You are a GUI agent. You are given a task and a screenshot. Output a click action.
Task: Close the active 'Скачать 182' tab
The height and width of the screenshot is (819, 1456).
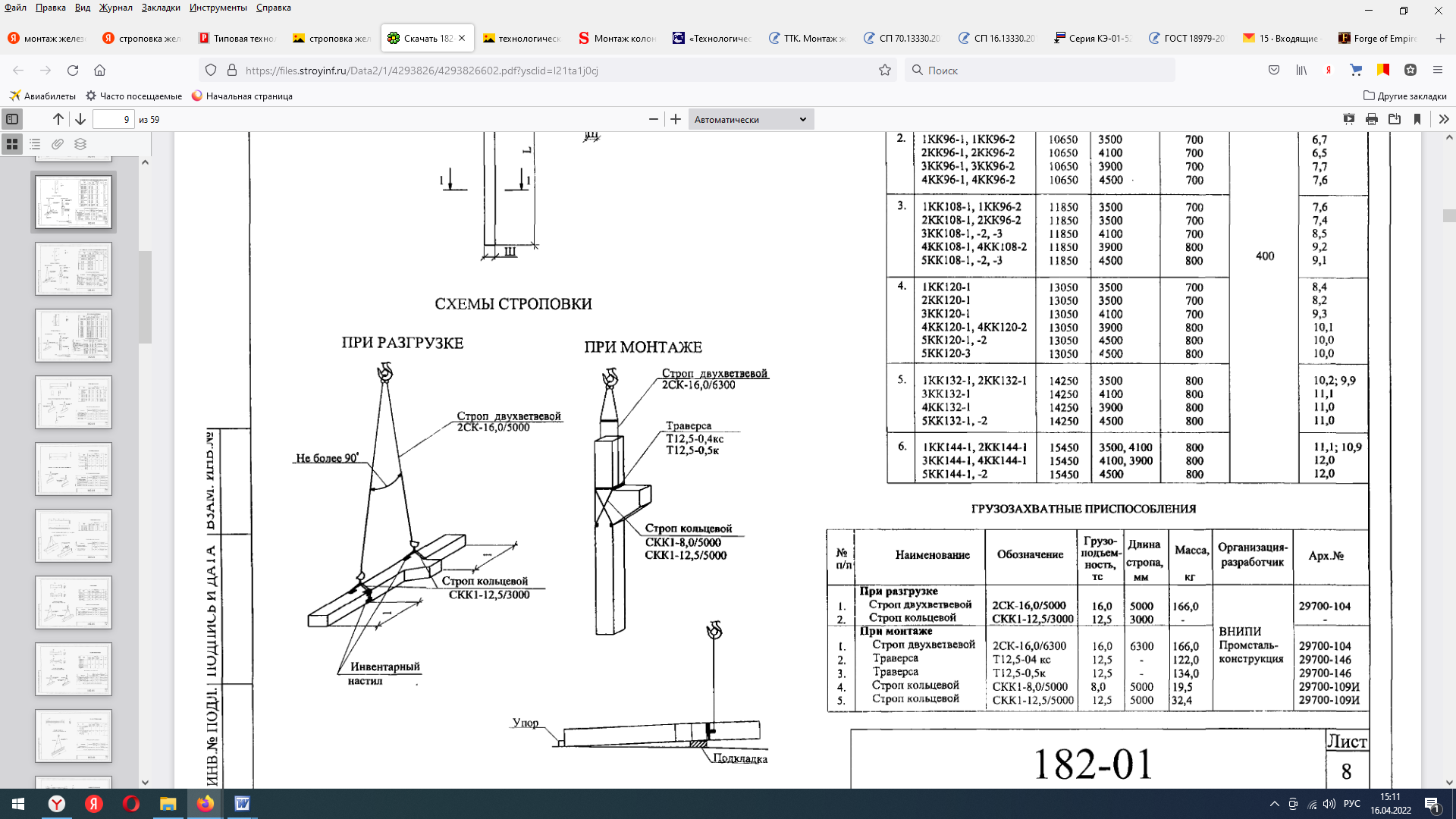[x=462, y=38]
